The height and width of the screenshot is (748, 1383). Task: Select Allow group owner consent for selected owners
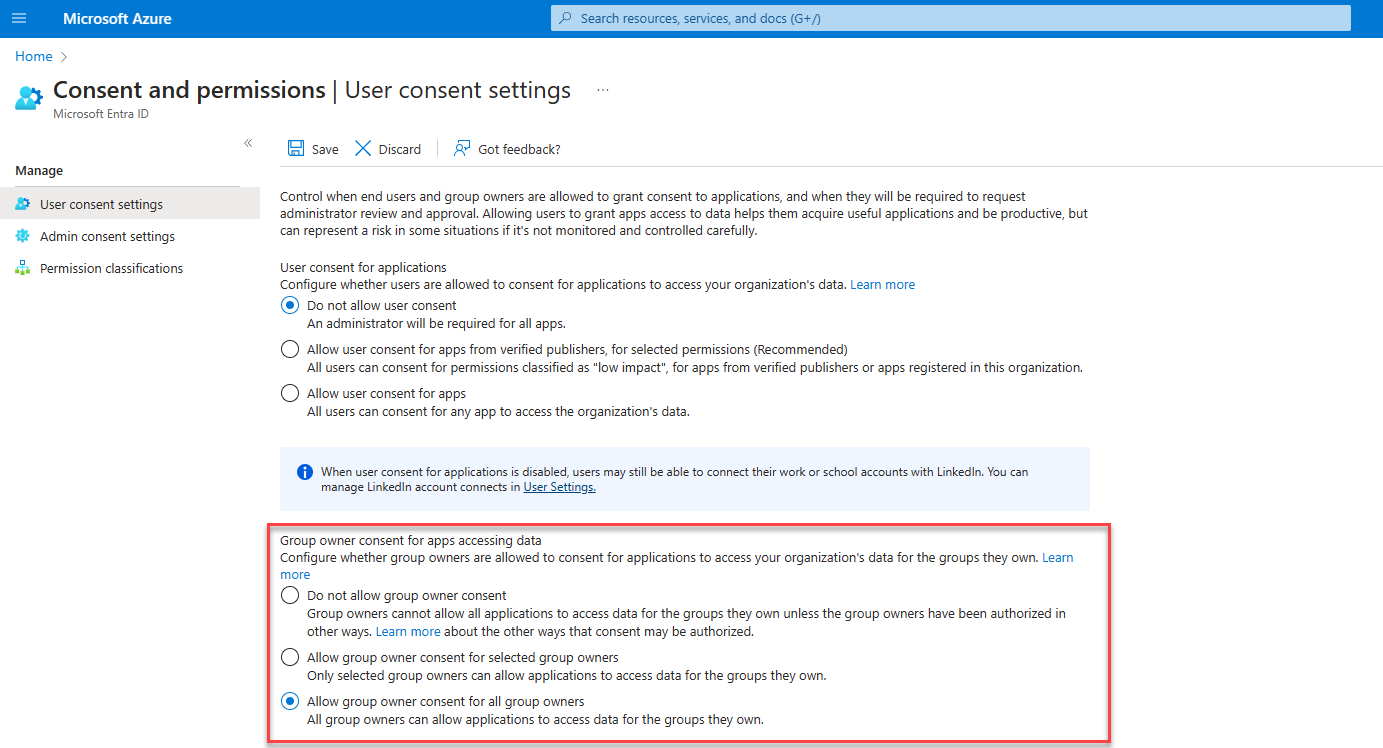tap(290, 657)
